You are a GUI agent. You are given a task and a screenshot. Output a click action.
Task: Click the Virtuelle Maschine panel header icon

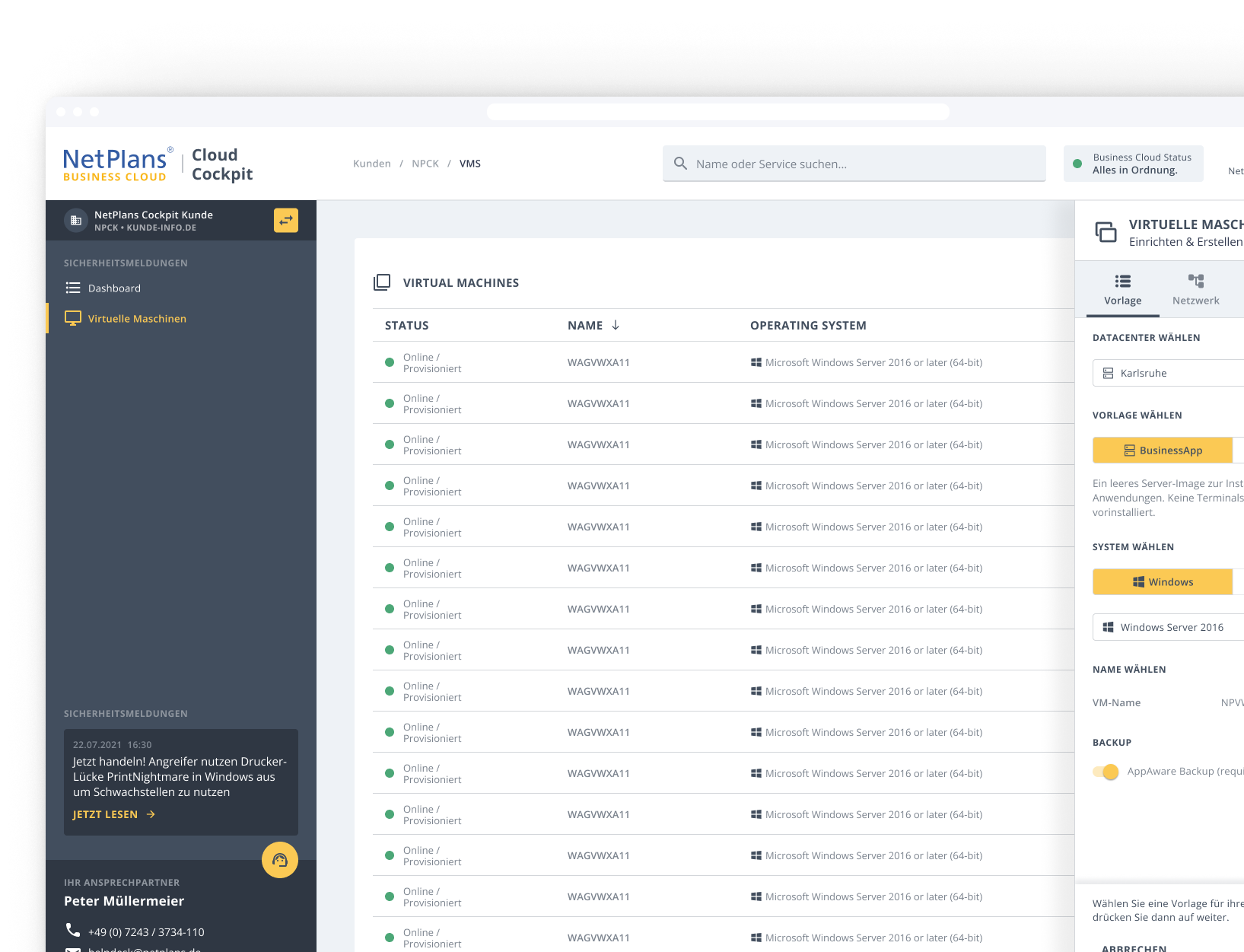1106,232
